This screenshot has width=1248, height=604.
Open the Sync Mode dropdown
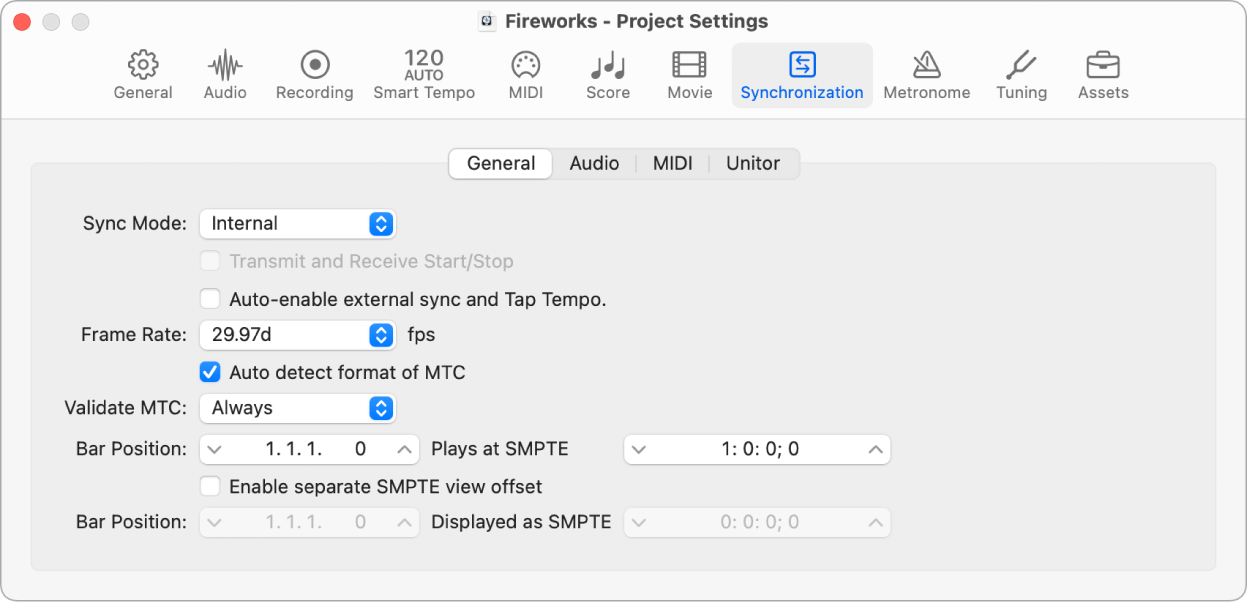coord(297,224)
